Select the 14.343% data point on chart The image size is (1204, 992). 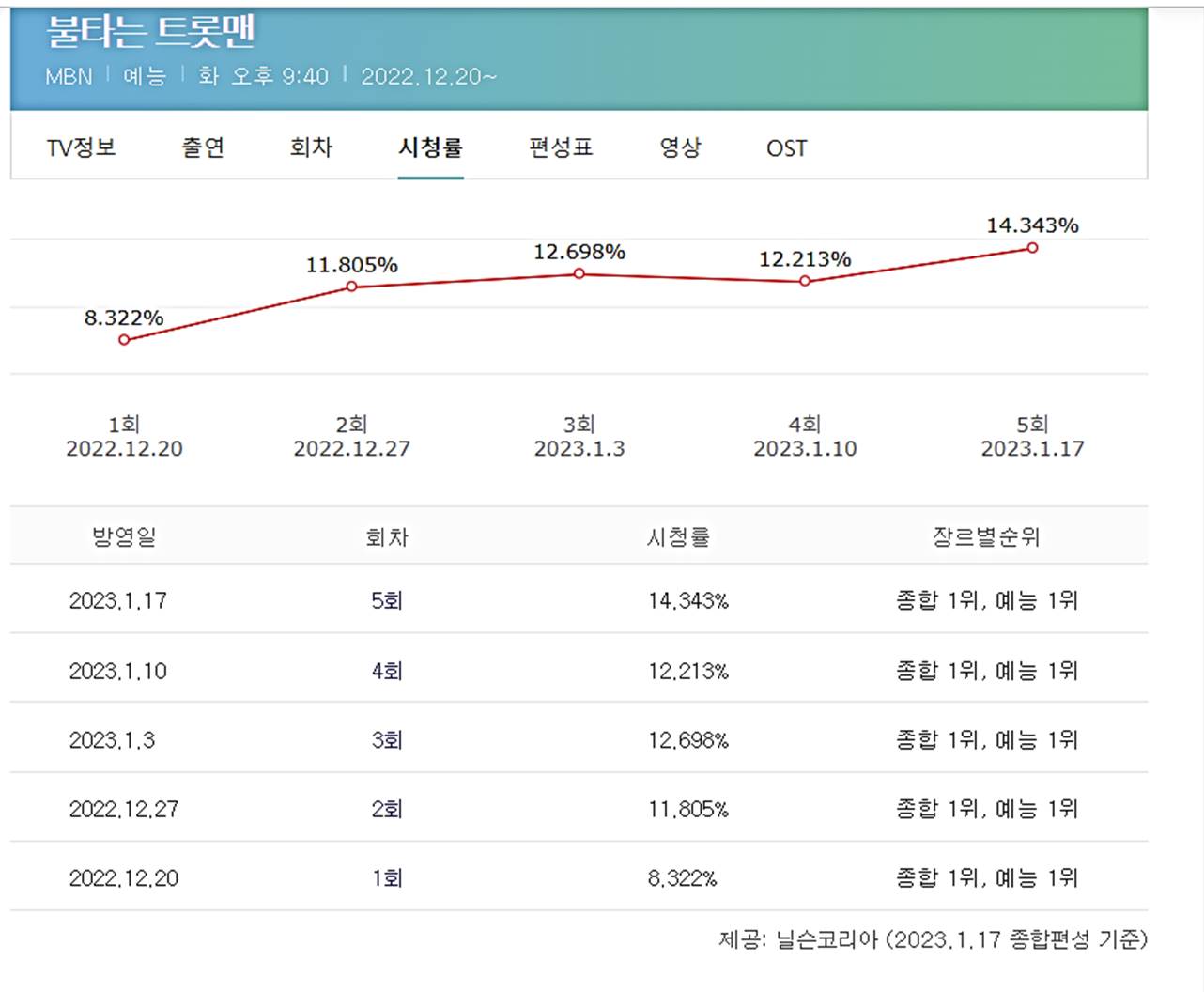point(1032,248)
